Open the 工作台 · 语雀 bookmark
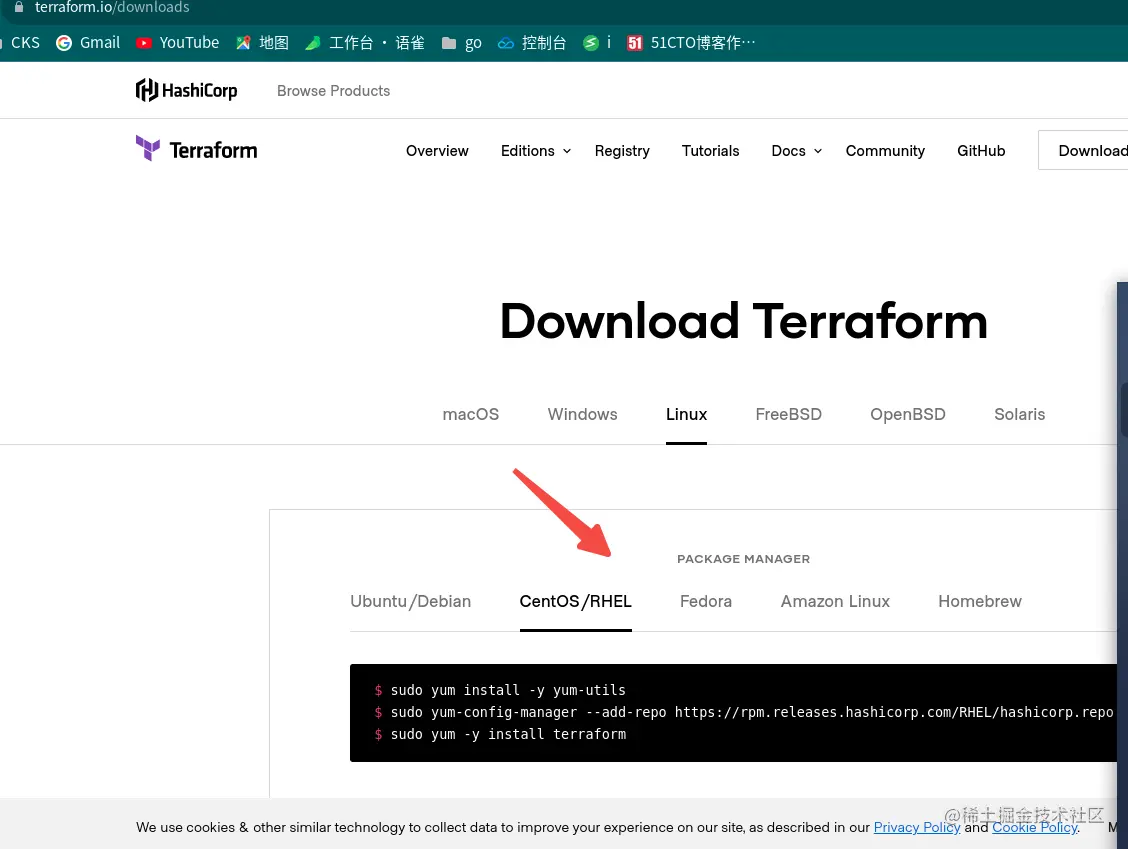The image size is (1128, 849). 365,42
